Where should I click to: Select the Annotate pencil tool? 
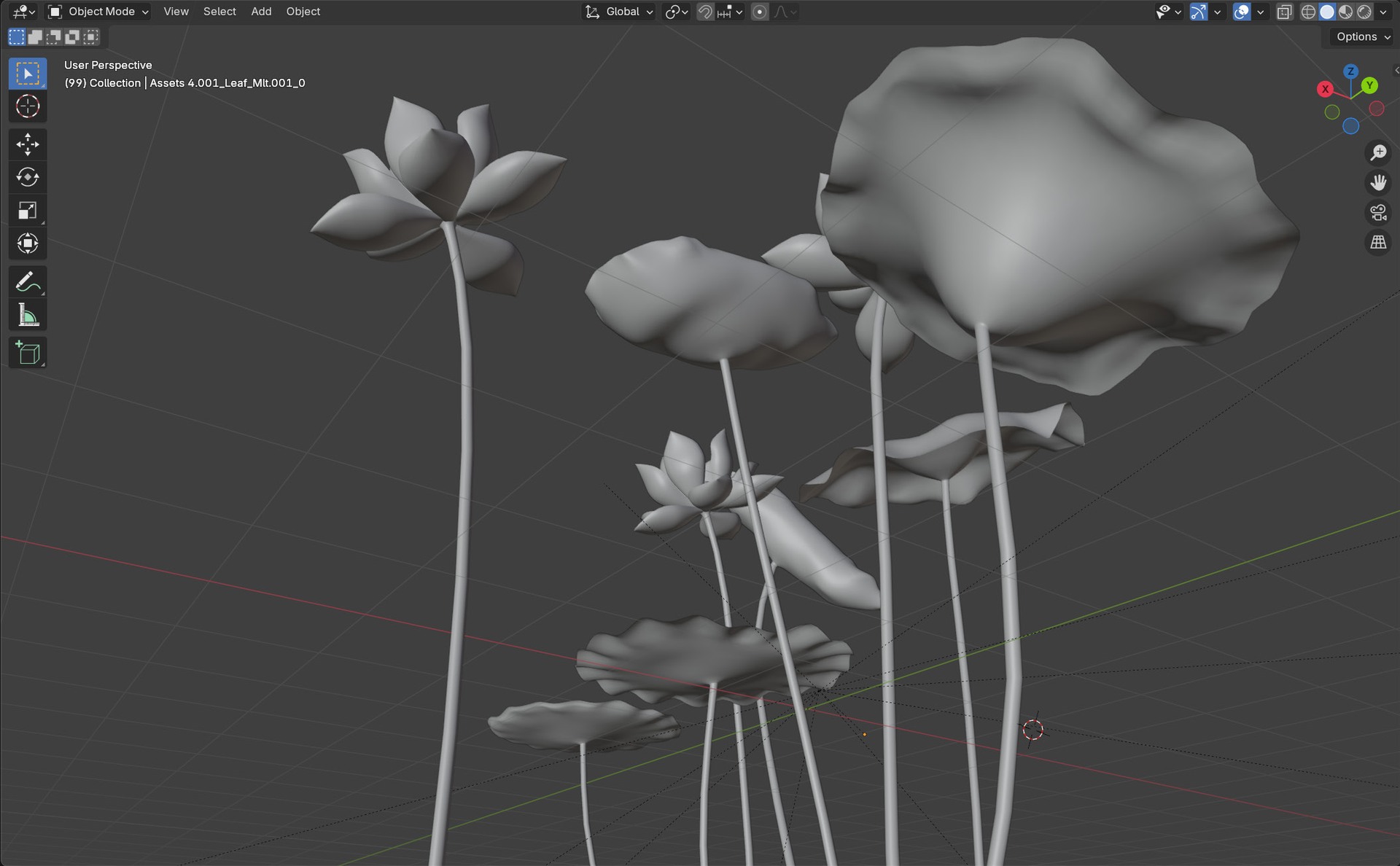point(28,281)
